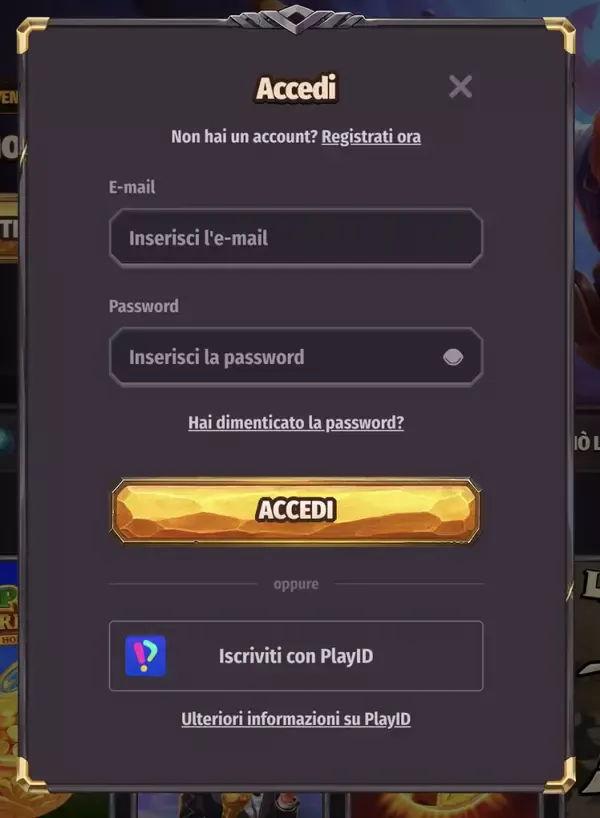Screen dimensions: 600x818
Task: Click the Non hai un account text
Action: pyautogui.click(x=244, y=137)
